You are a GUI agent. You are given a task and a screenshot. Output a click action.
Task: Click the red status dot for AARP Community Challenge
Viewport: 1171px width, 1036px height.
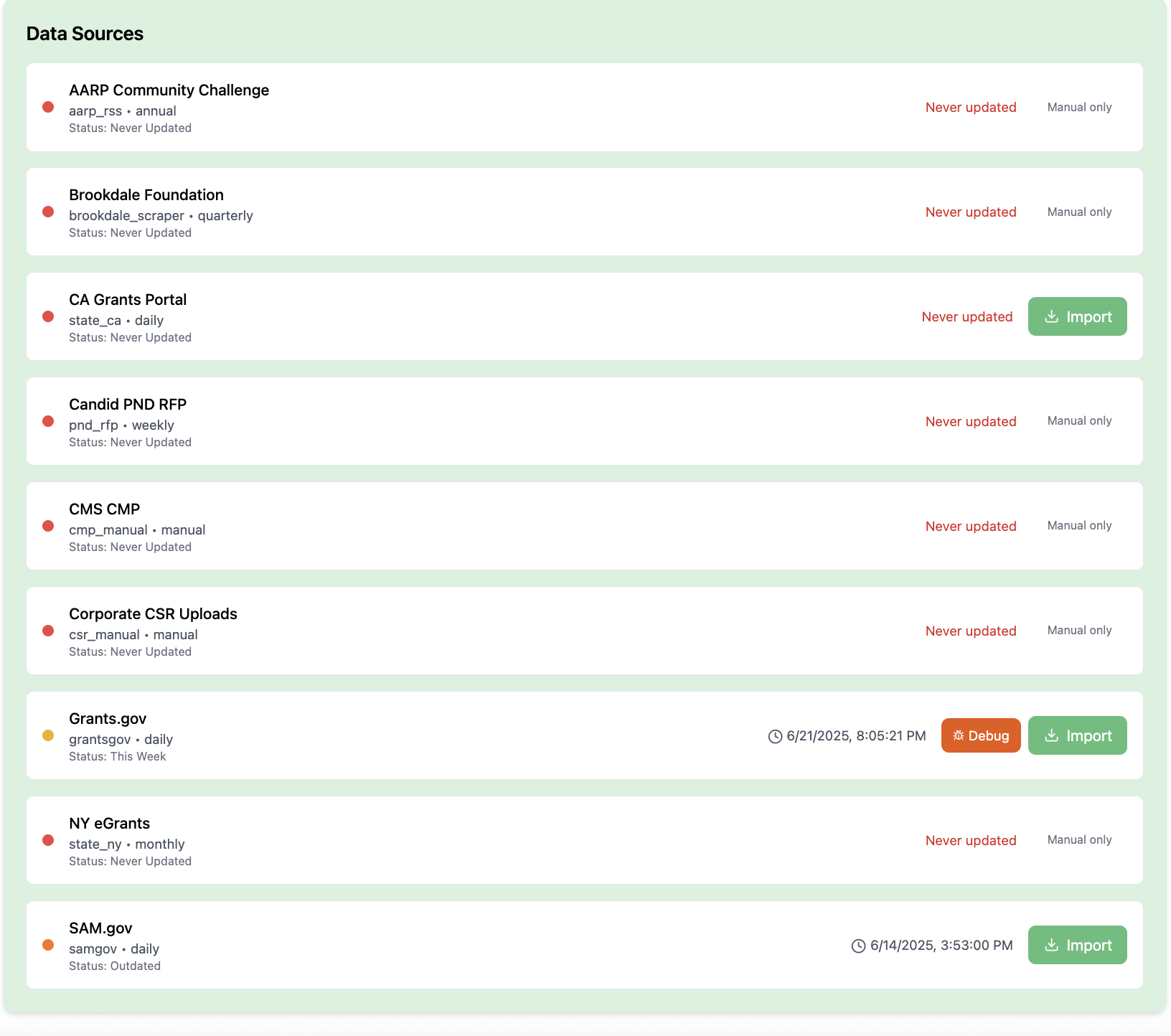pyautogui.click(x=48, y=107)
